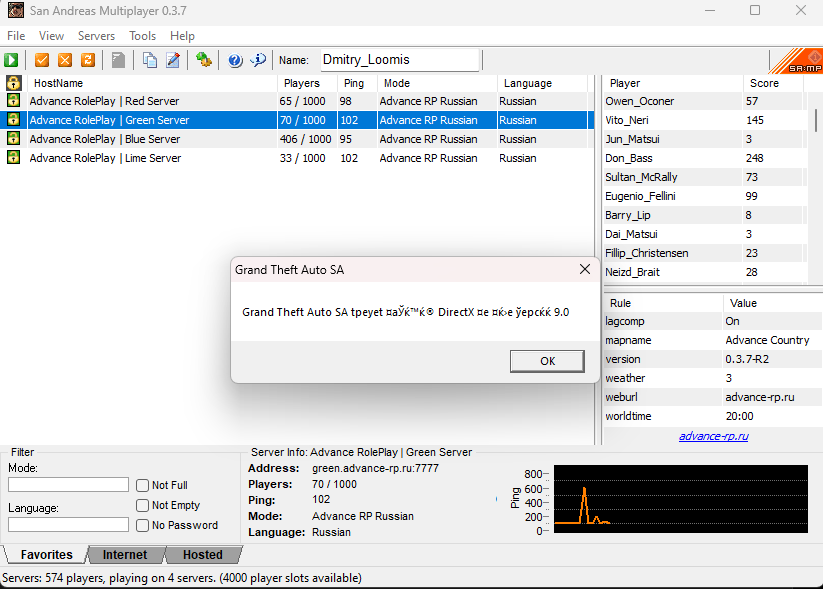Screen dimensions: 823x589
Task: Select player Neizd_Brait in player list
Action: [703, 271]
